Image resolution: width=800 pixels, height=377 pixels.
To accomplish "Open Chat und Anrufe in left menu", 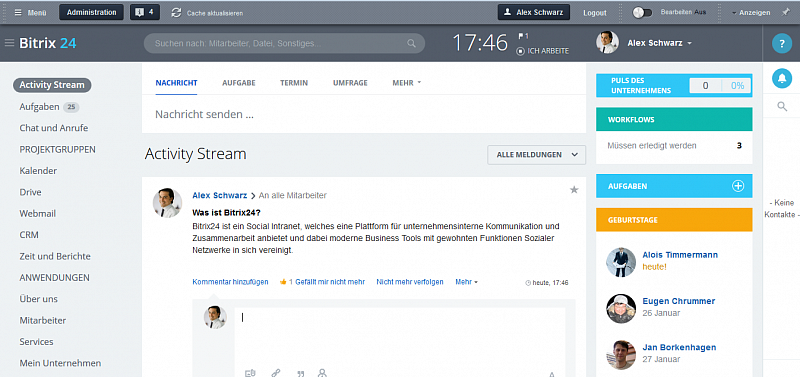I will point(54,128).
